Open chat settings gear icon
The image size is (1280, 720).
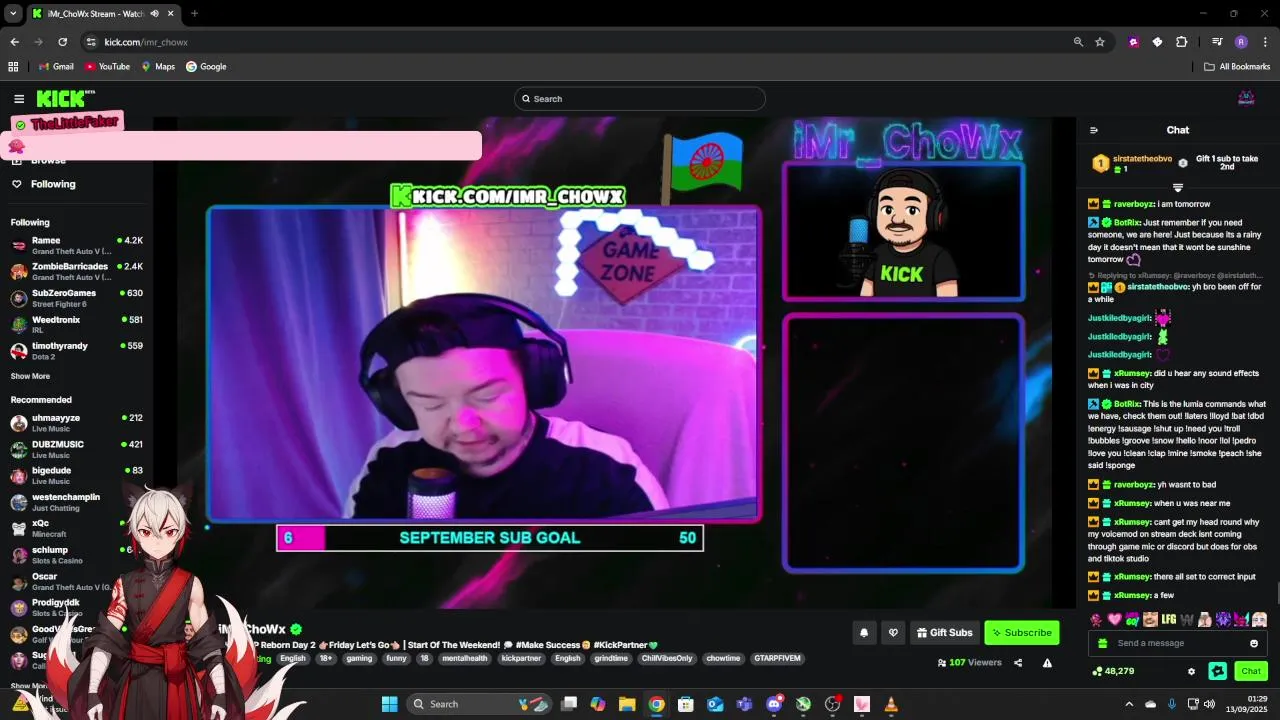point(1191,671)
